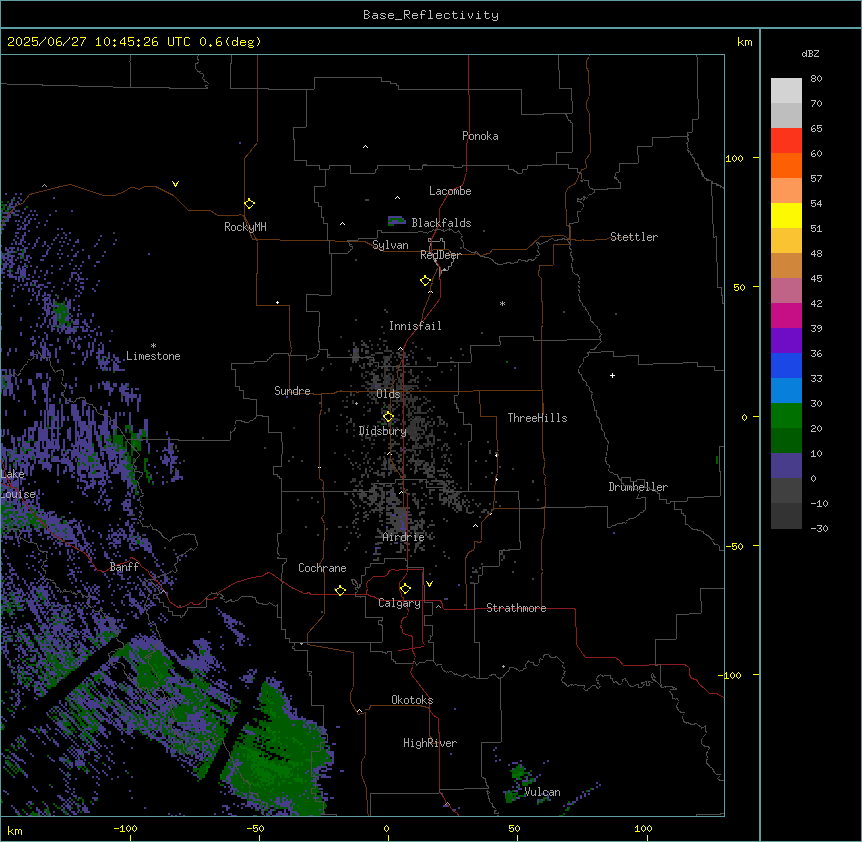Select the ThreeHills label

537,418
